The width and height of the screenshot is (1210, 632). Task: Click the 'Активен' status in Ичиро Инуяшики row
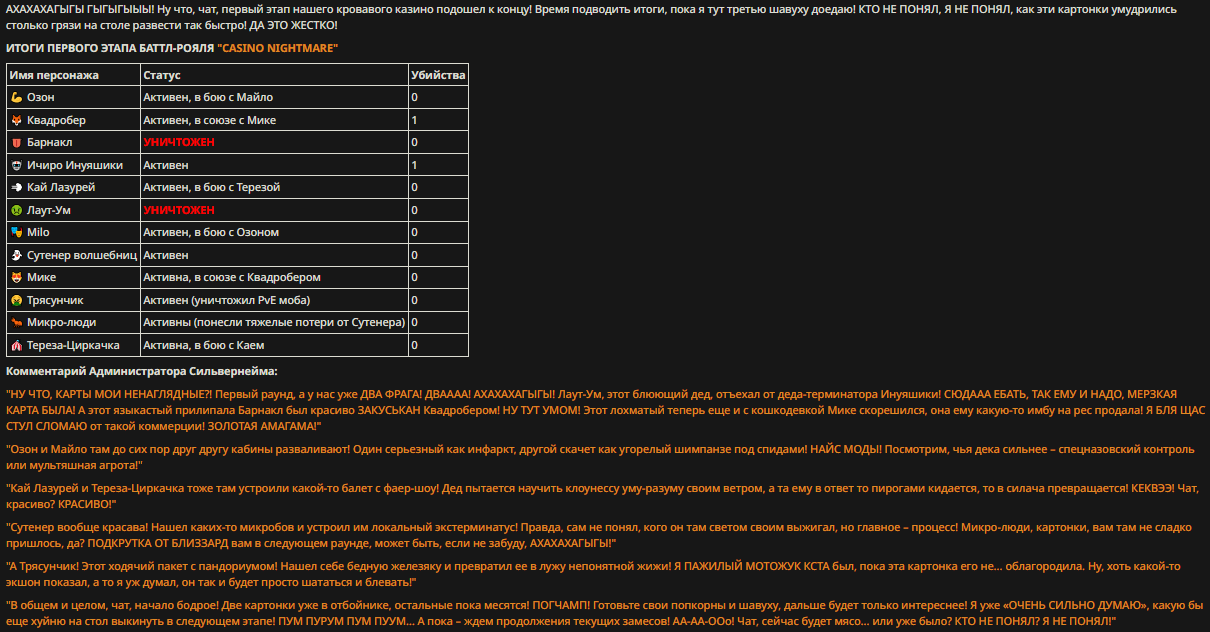coord(166,165)
